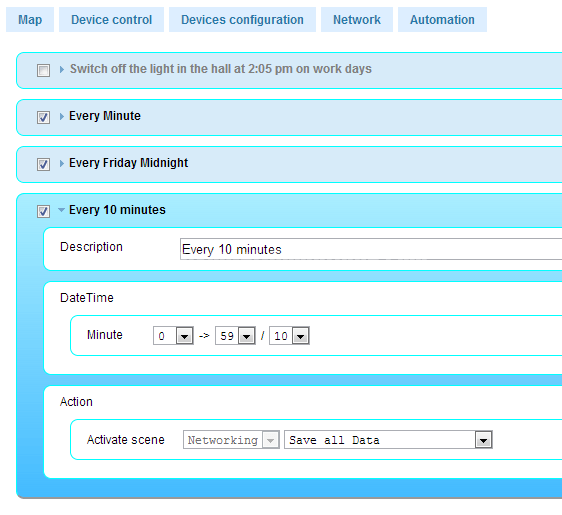Image resolution: width=562 pixels, height=515 pixels.
Task: Uncheck the Every Friday Midnight checkbox
Action: pos(43,164)
